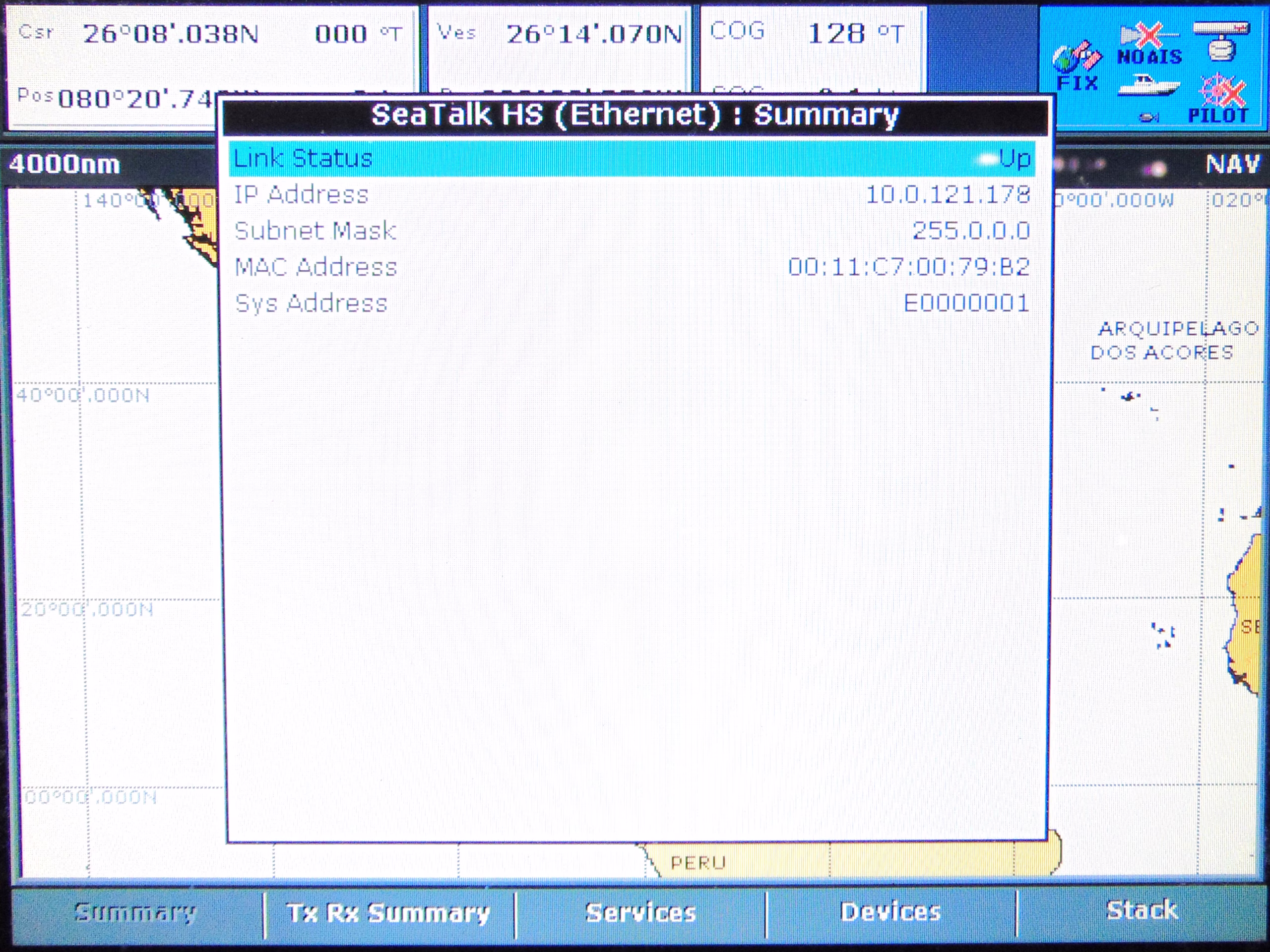The height and width of the screenshot is (952, 1270).
Task: Select the Subnet Mask label
Action: (315, 231)
